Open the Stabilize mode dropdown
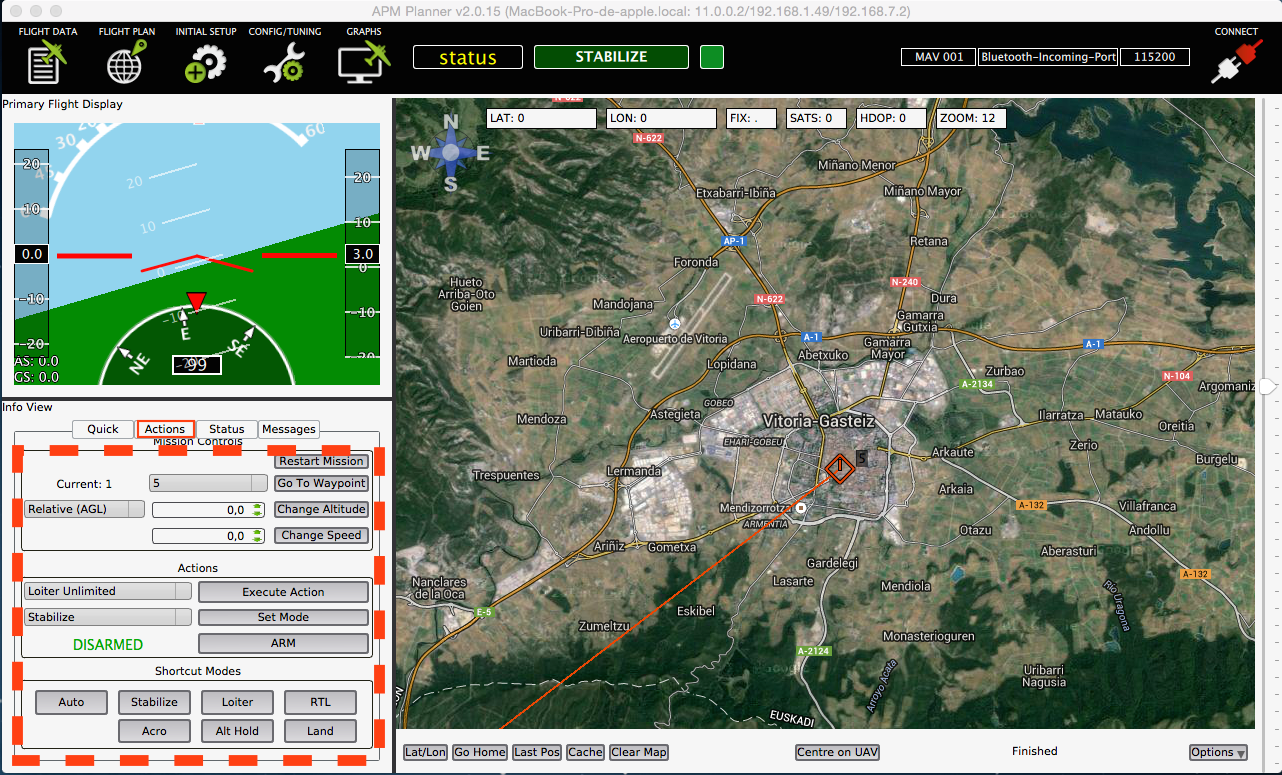The width and height of the screenshot is (1282, 775). coord(108,617)
